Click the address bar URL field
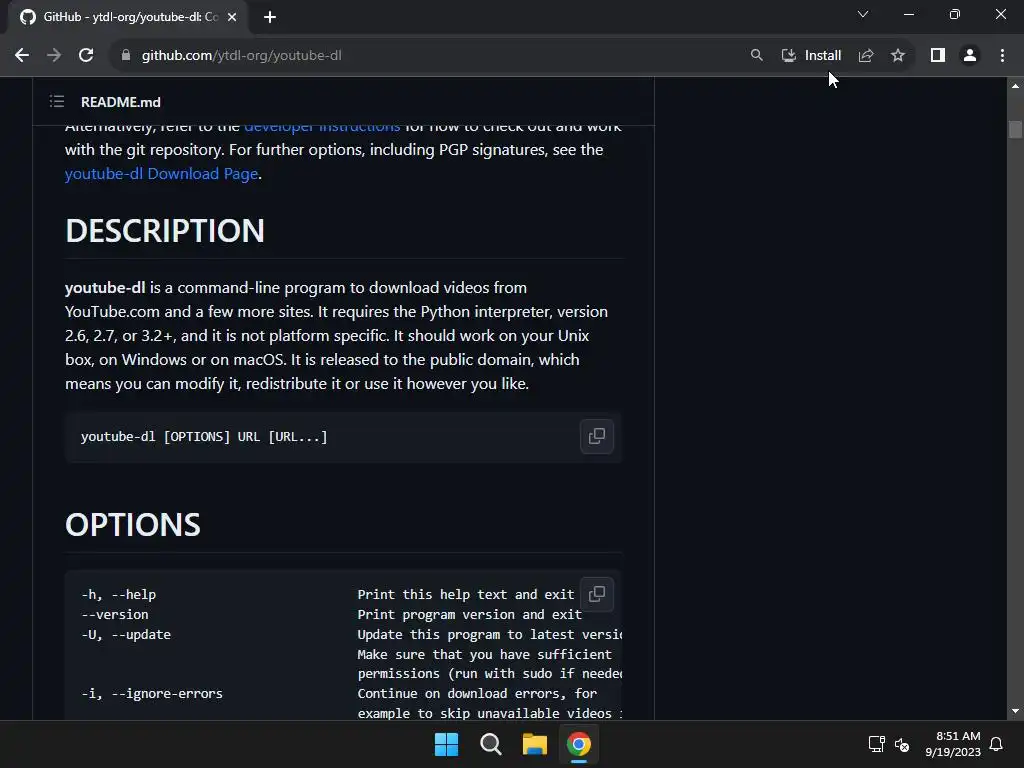The width and height of the screenshot is (1024, 768). pyautogui.click(x=431, y=56)
